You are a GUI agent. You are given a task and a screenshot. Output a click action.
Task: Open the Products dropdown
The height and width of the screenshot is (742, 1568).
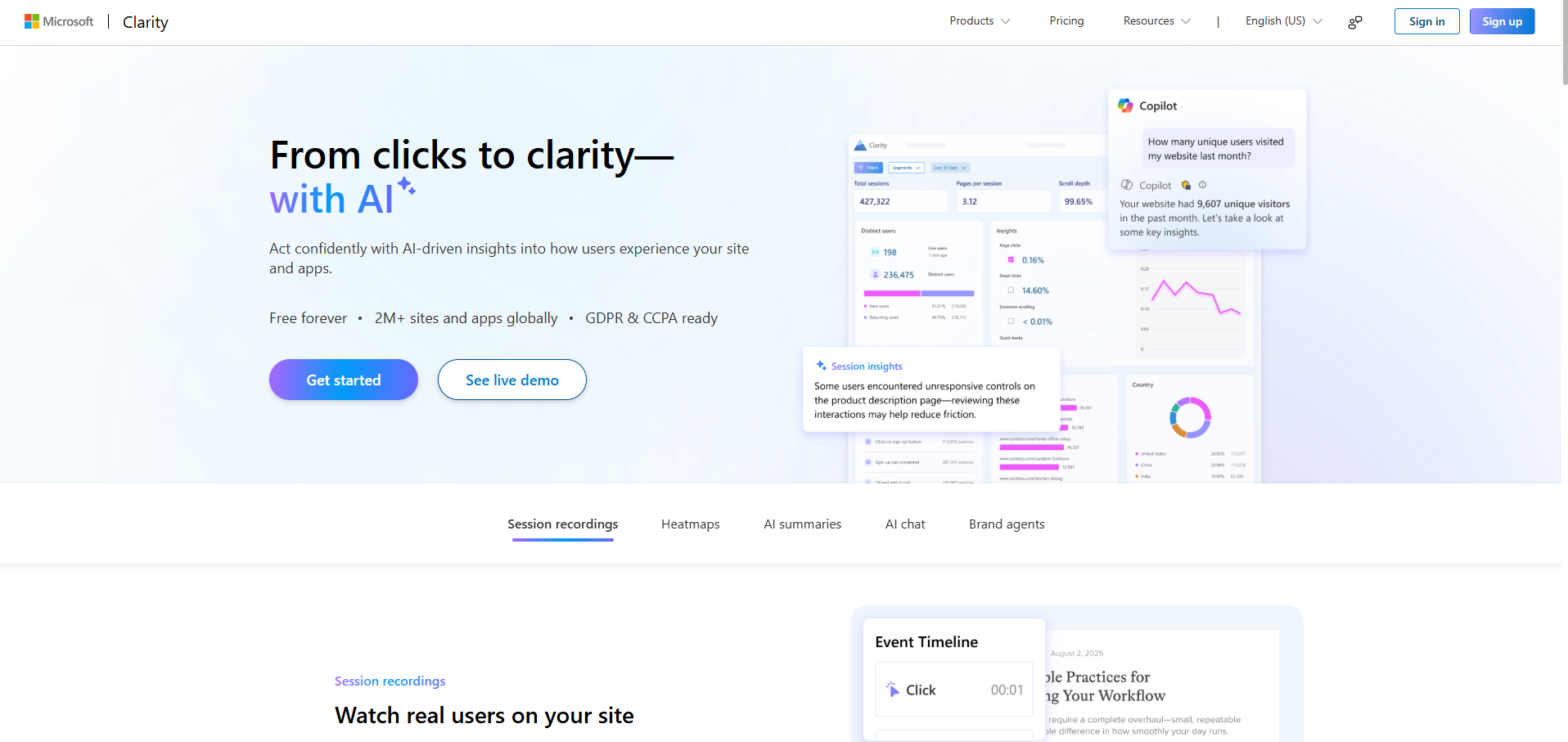pos(979,20)
